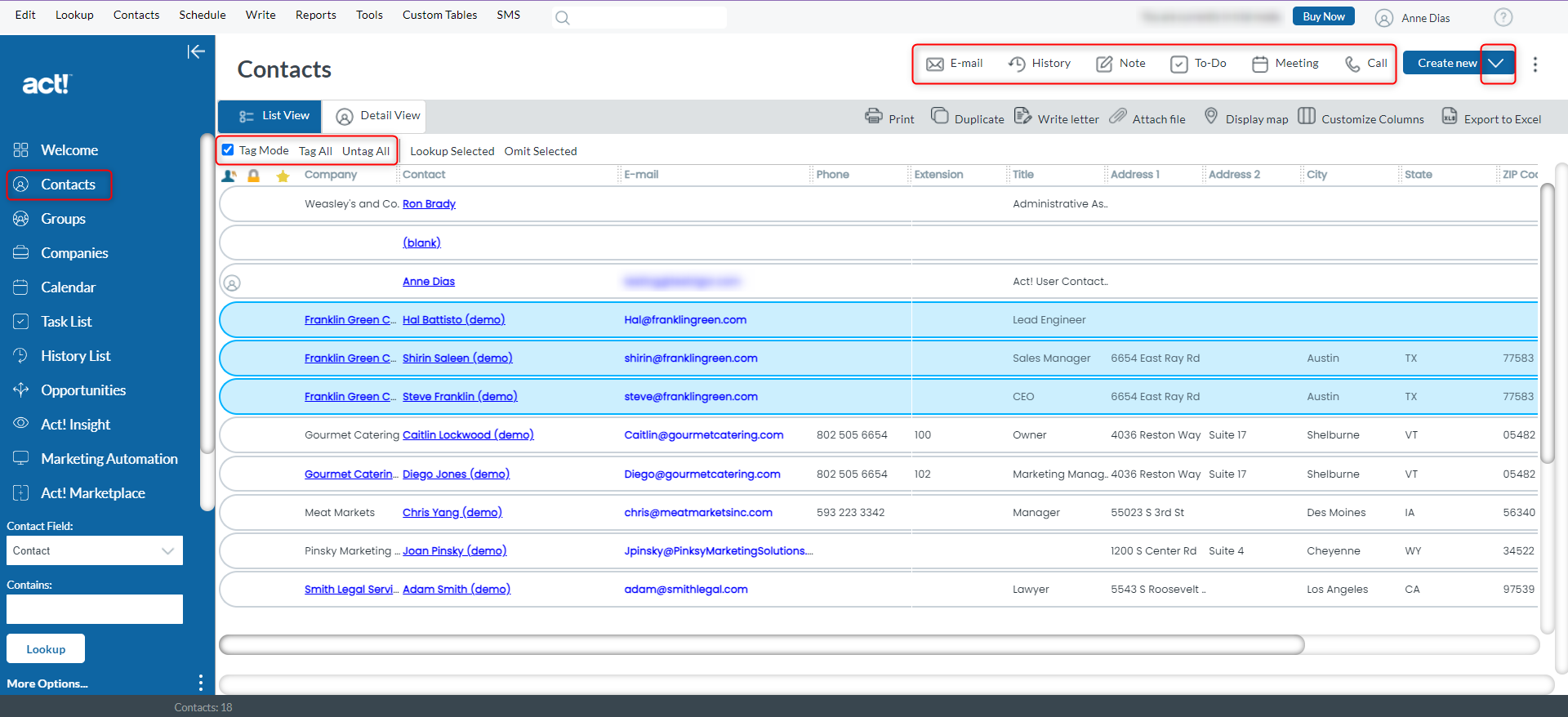The image size is (1568, 717).
Task: Click the Print icon
Action: [x=874, y=117]
